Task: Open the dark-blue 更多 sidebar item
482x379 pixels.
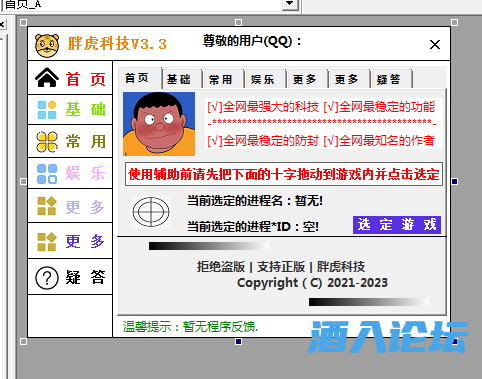Action: coord(70,241)
